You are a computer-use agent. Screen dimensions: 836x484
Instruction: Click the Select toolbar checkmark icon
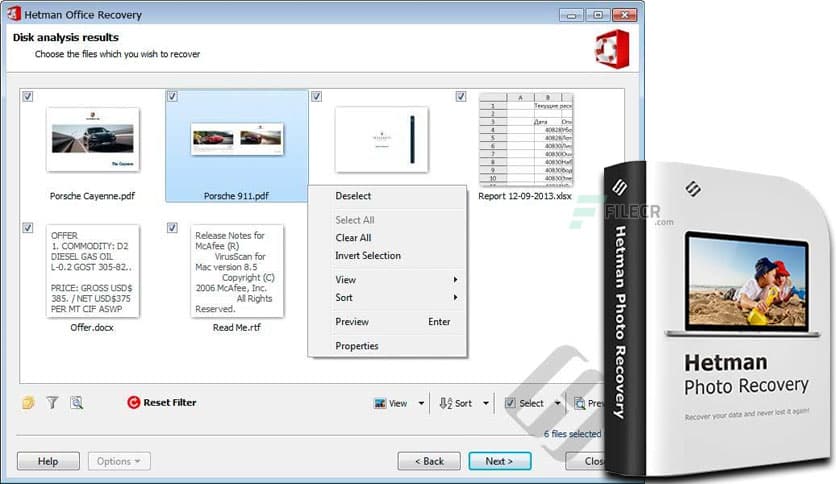(510, 404)
